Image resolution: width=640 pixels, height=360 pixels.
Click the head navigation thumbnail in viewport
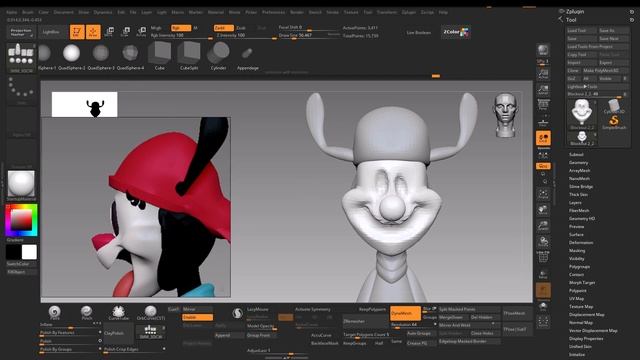(x=505, y=115)
